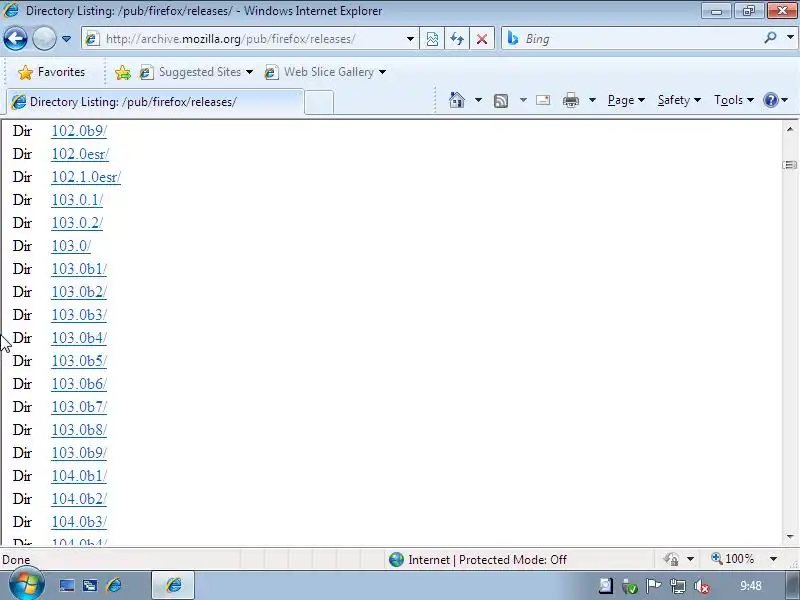
Task: Click the vertical scrollbar thumb
Action: [x=790, y=165]
